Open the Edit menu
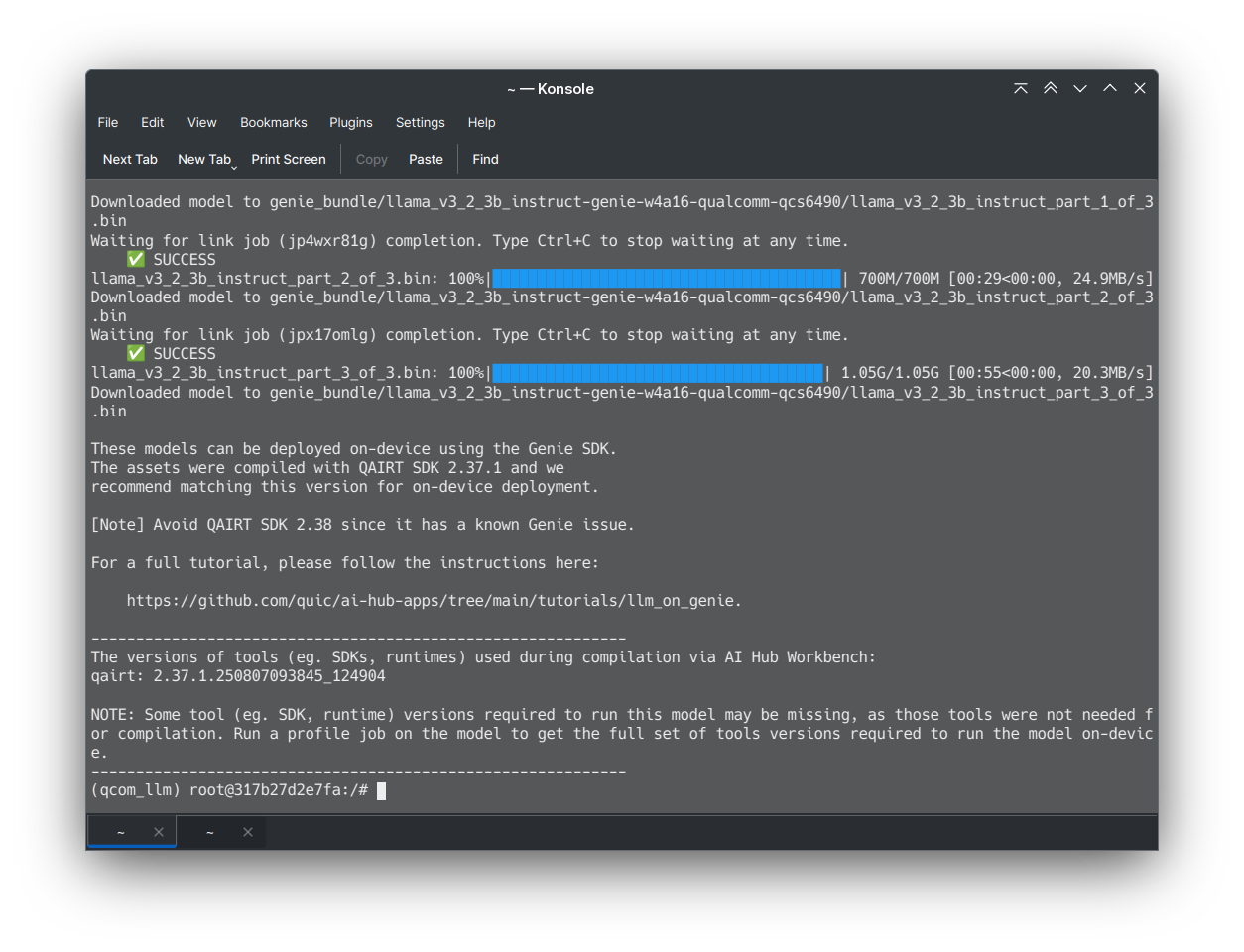Image resolution: width=1244 pixels, height=952 pixels. (x=152, y=122)
